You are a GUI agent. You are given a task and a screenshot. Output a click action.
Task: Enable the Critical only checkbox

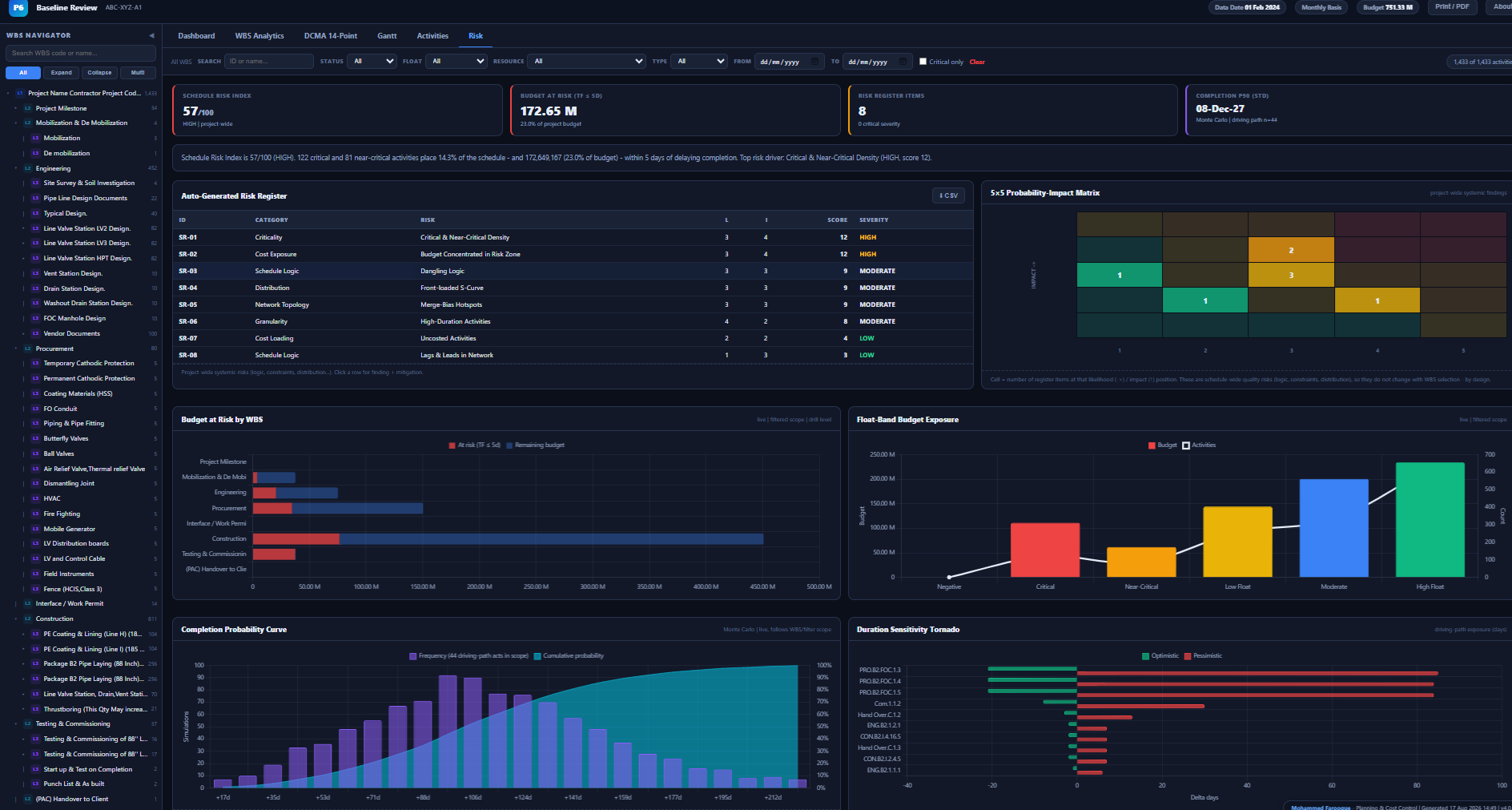[x=923, y=62]
